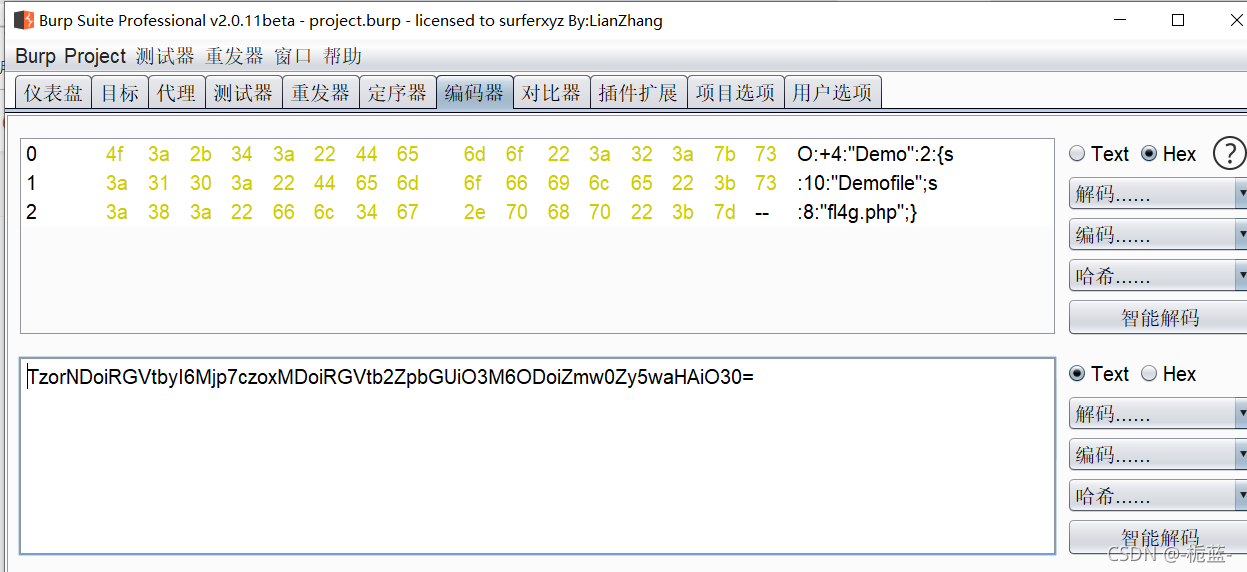The height and width of the screenshot is (572, 1247).
Task: Open the lower panel 解码 dropdown
Action: [1158, 413]
